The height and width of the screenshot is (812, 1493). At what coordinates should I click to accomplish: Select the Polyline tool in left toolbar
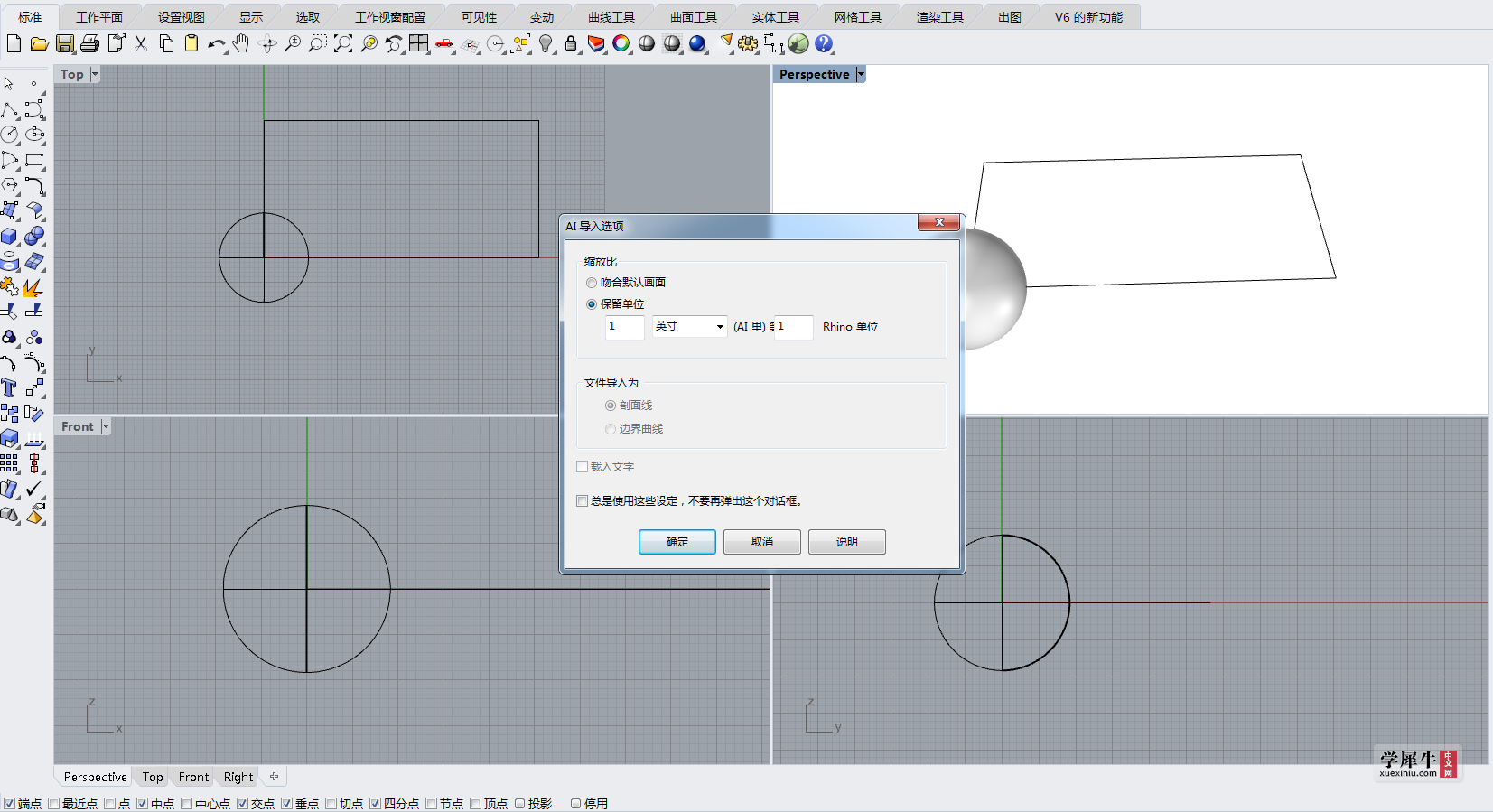tap(9, 110)
